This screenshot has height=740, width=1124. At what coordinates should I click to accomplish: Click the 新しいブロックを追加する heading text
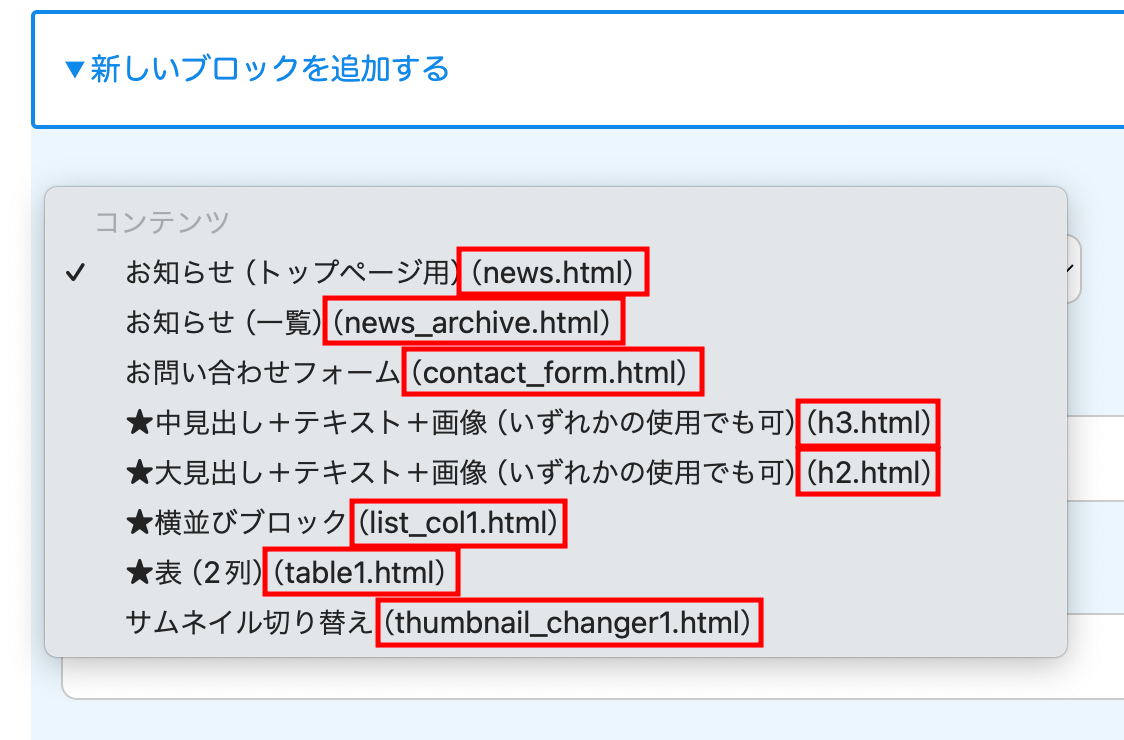(x=270, y=69)
